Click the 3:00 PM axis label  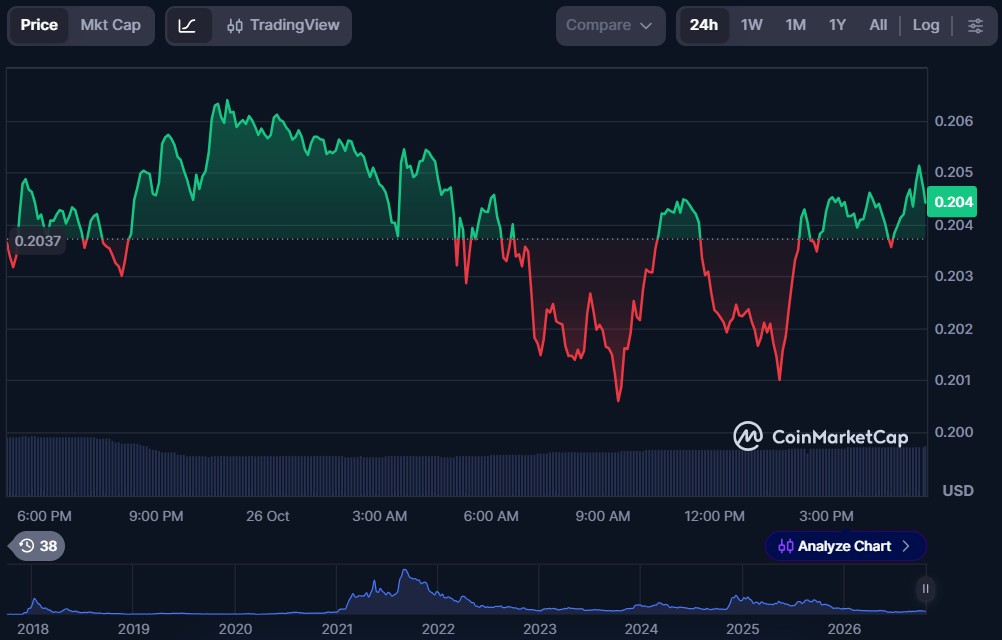pos(826,516)
